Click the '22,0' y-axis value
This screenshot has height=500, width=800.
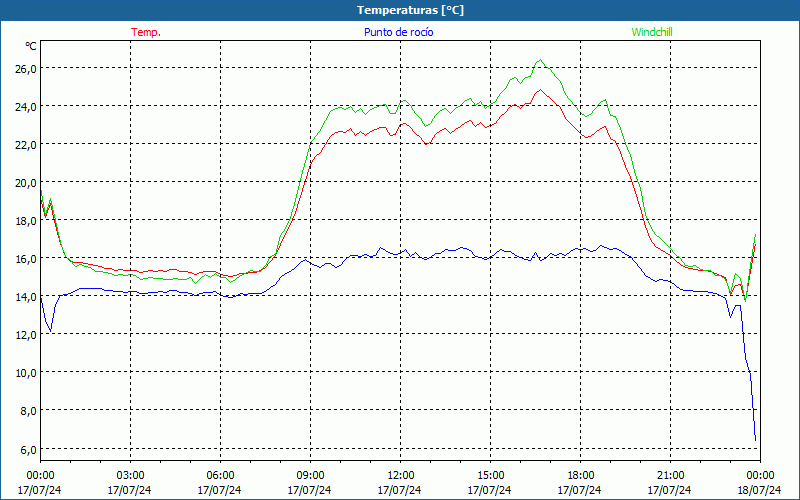[26, 144]
